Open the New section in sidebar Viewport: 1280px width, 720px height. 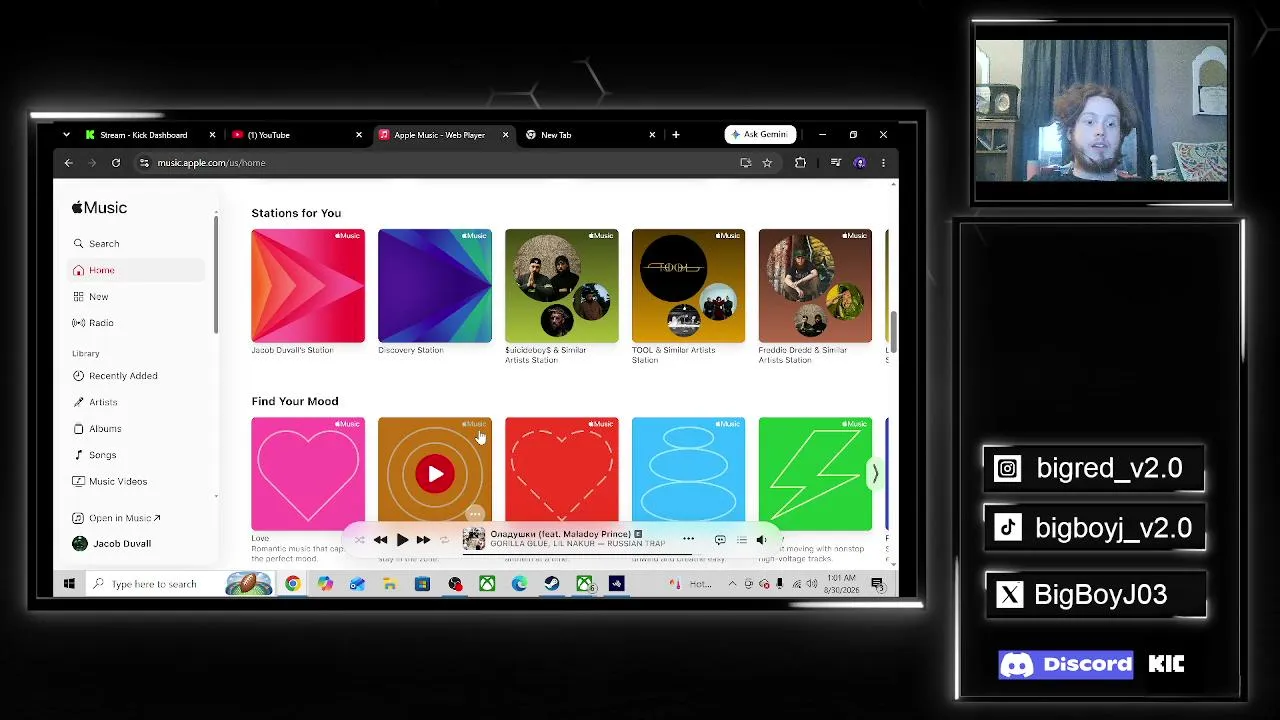click(x=137, y=297)
